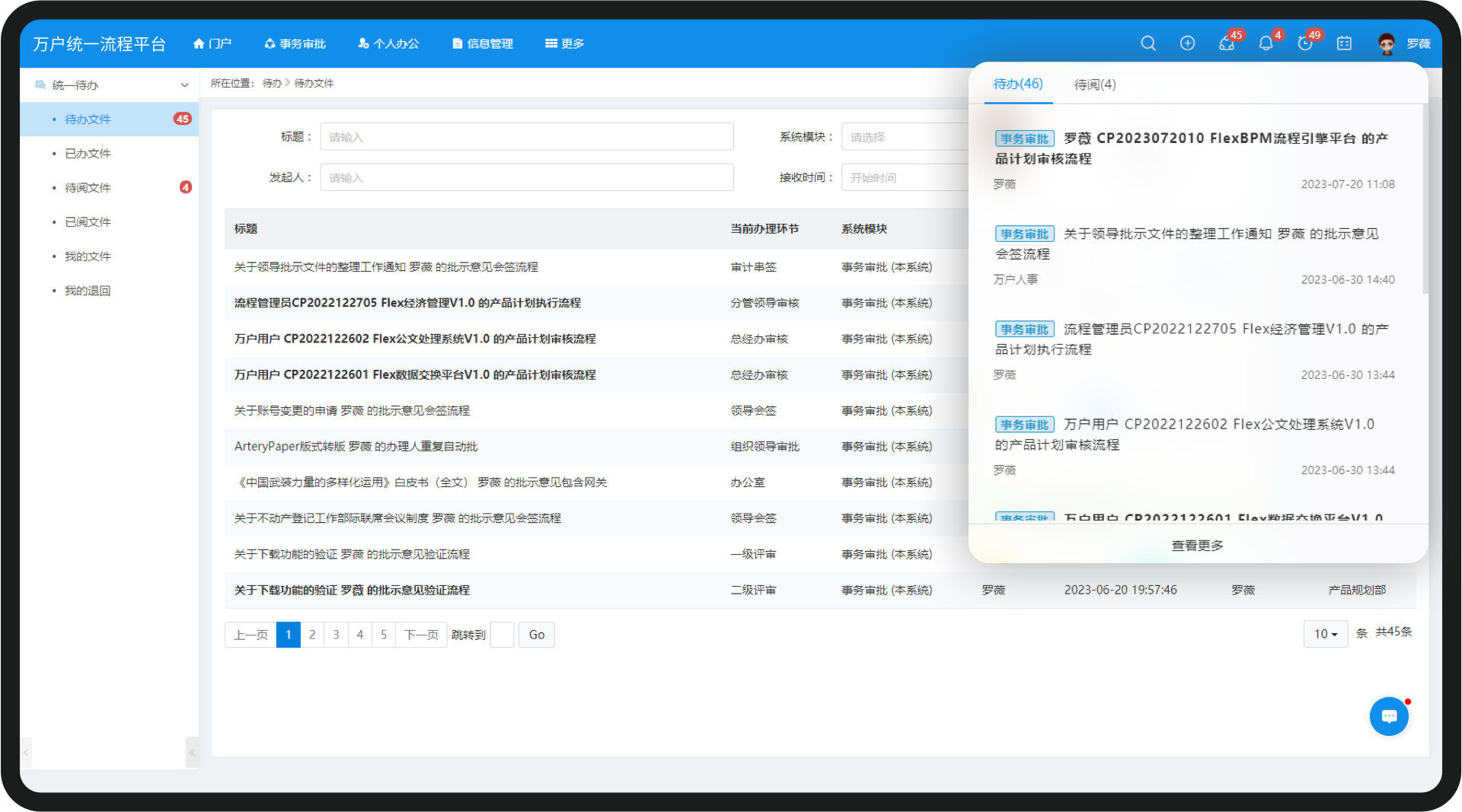Click the user avatar for 罗薇

click(1387, 43)
